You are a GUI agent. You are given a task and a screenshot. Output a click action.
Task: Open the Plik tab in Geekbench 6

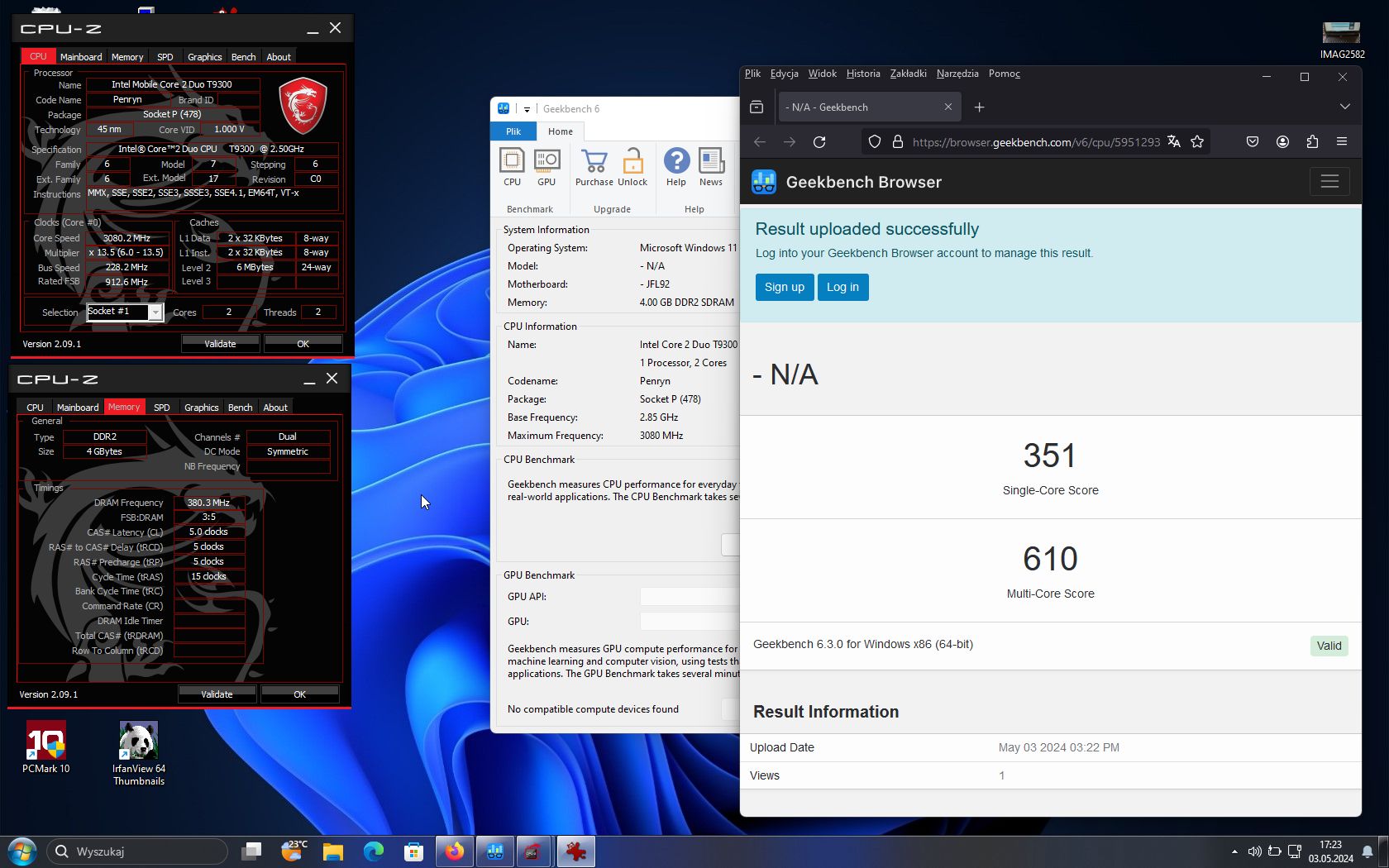coord(513,131)
